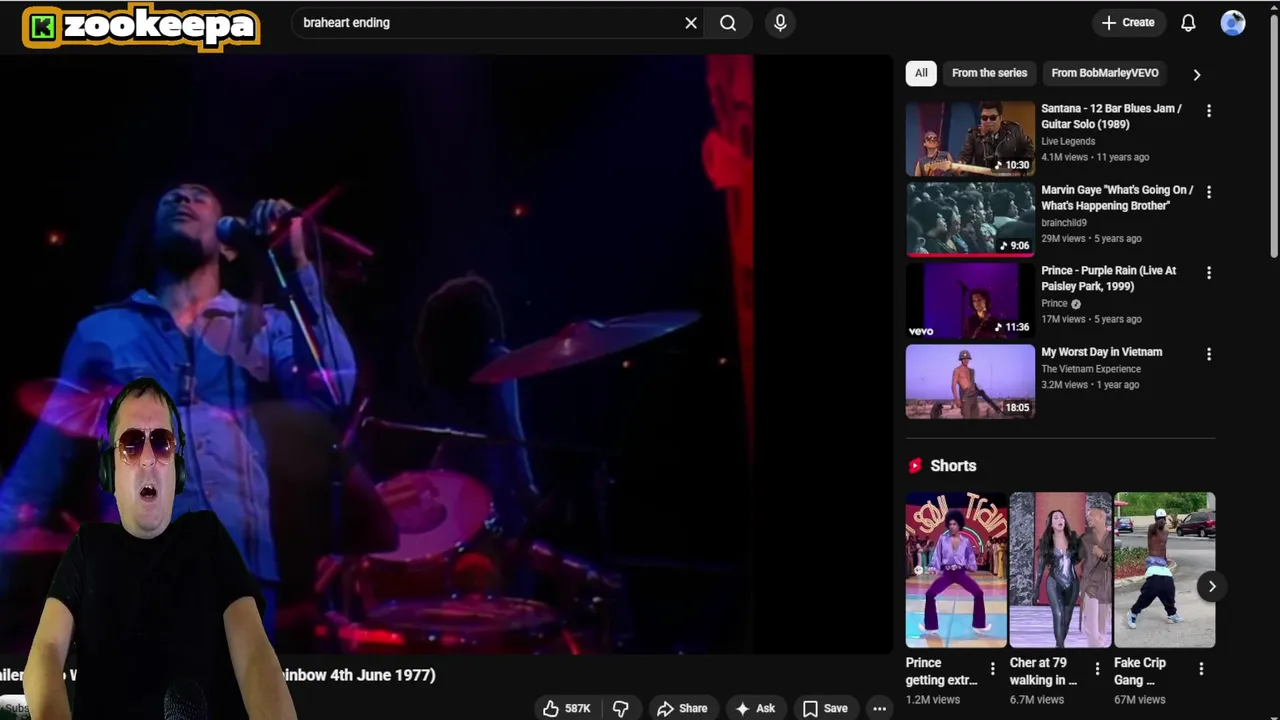The height and width of the screenshot is (720, 1280).
Task: Open the Cher at 79 walking short title
Action: click(1044, 671)
